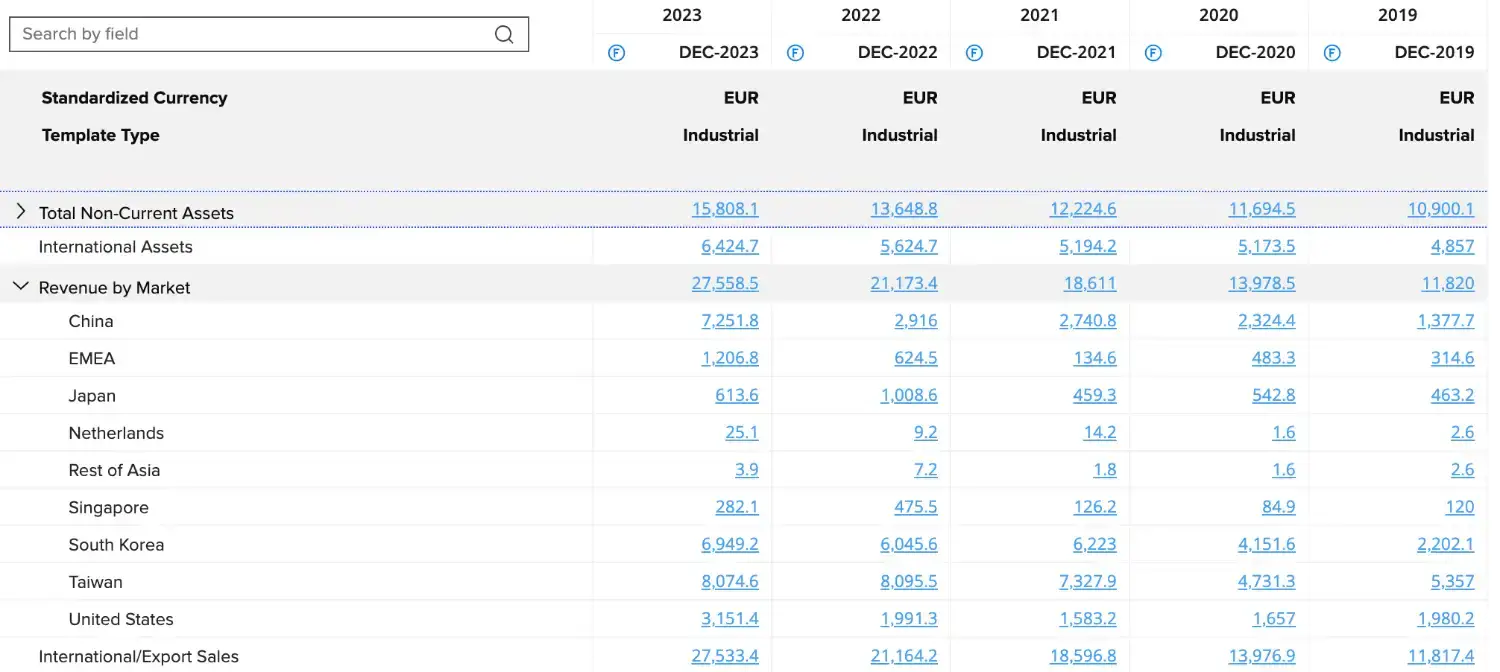Select the Singapore row label
This screenshot has height=672, width=1500.
pos(109,508)
